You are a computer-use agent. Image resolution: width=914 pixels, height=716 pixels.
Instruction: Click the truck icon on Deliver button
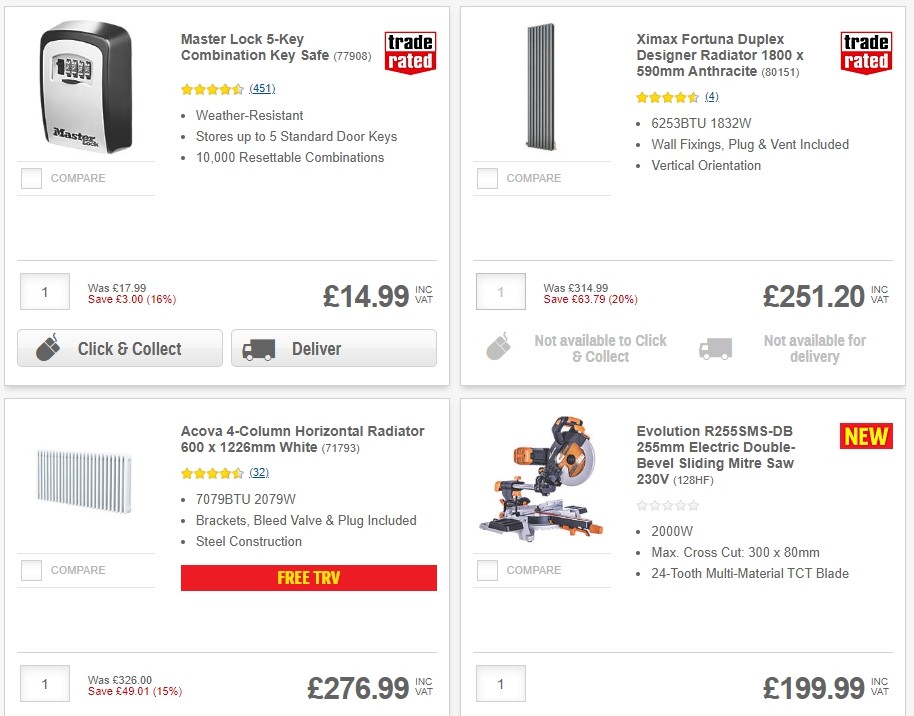click(x=257, y=349)
